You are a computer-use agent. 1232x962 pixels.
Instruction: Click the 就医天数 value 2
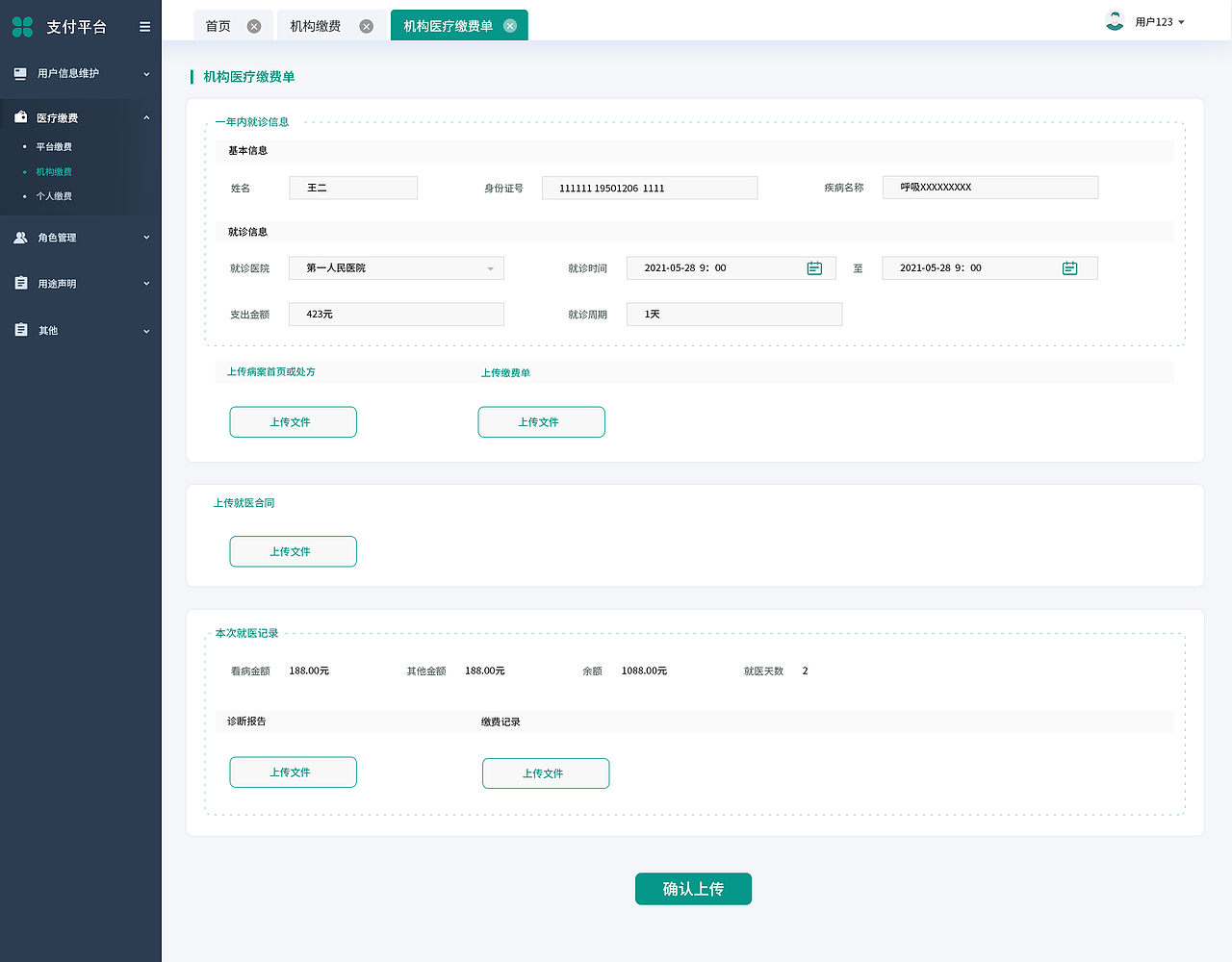pyautogui.click(x=806, y=671)
